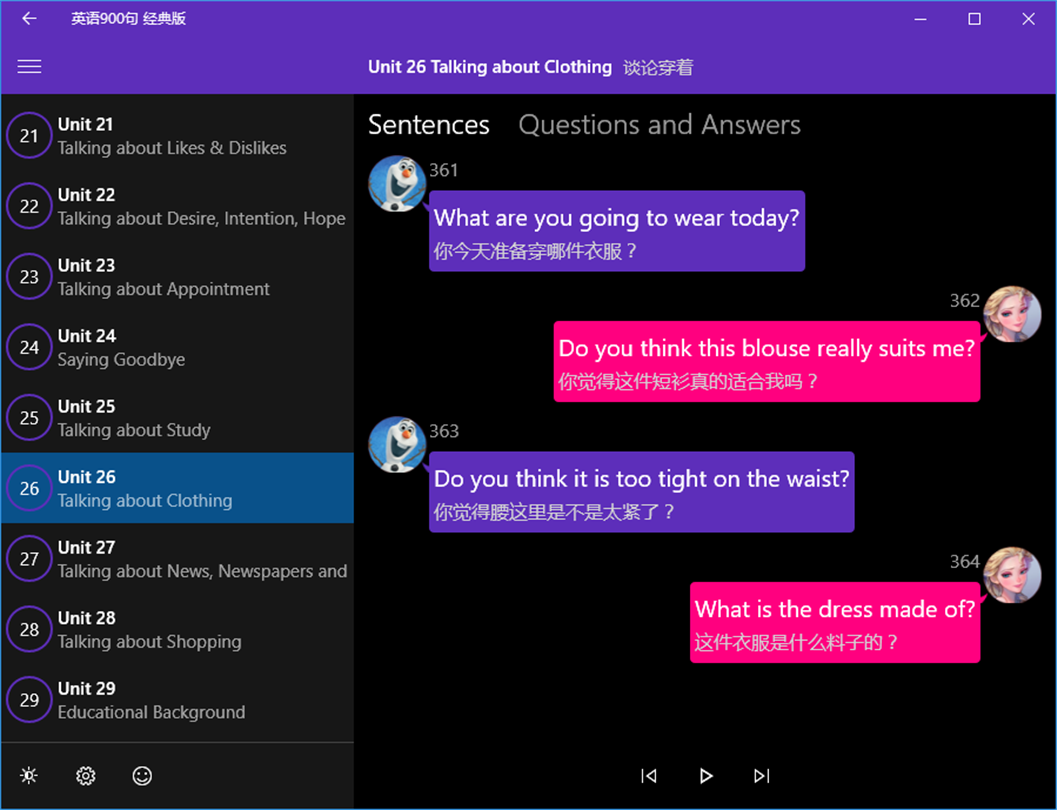Maximize the application window
Screen dimensions: 1057x810
point(974,19)
